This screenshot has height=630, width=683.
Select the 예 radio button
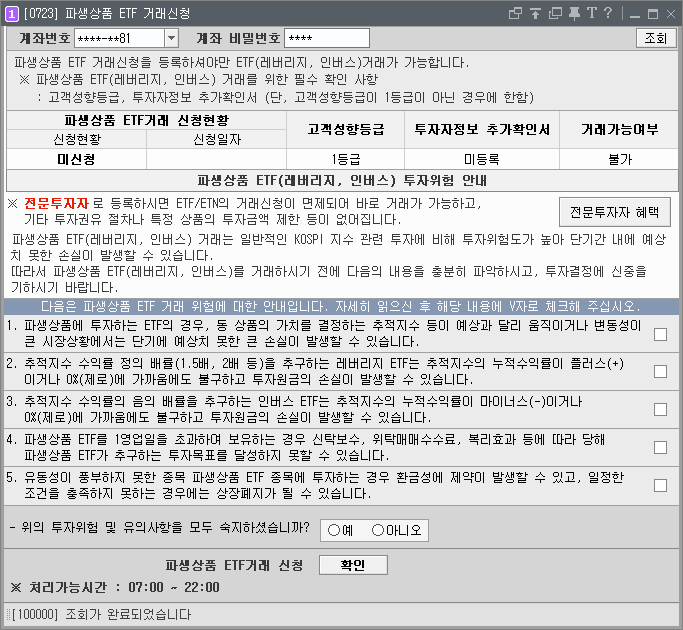click(x=334, y=530)
